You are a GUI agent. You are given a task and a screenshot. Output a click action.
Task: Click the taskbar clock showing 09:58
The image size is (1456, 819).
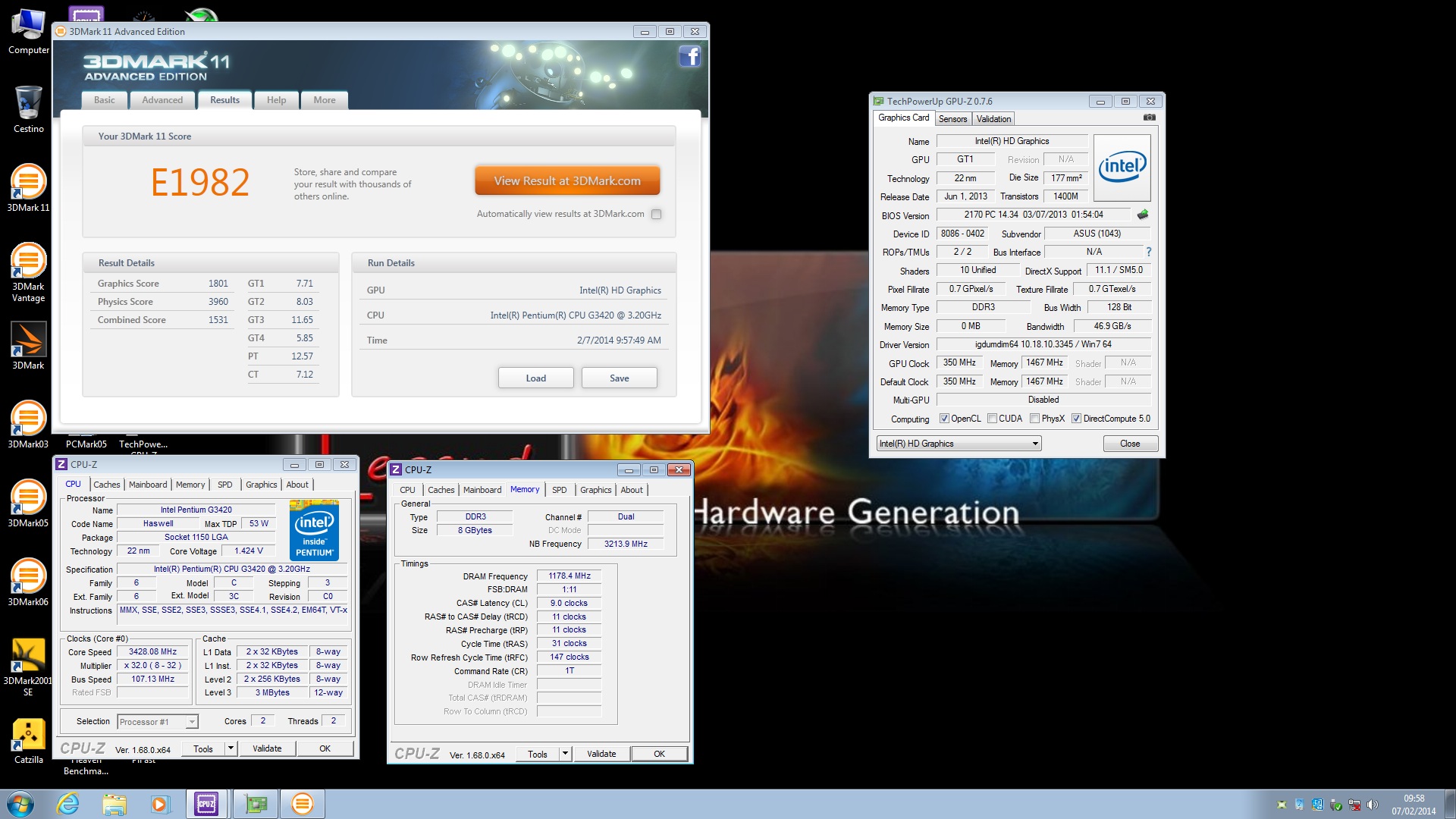(x=1414, y=805)
